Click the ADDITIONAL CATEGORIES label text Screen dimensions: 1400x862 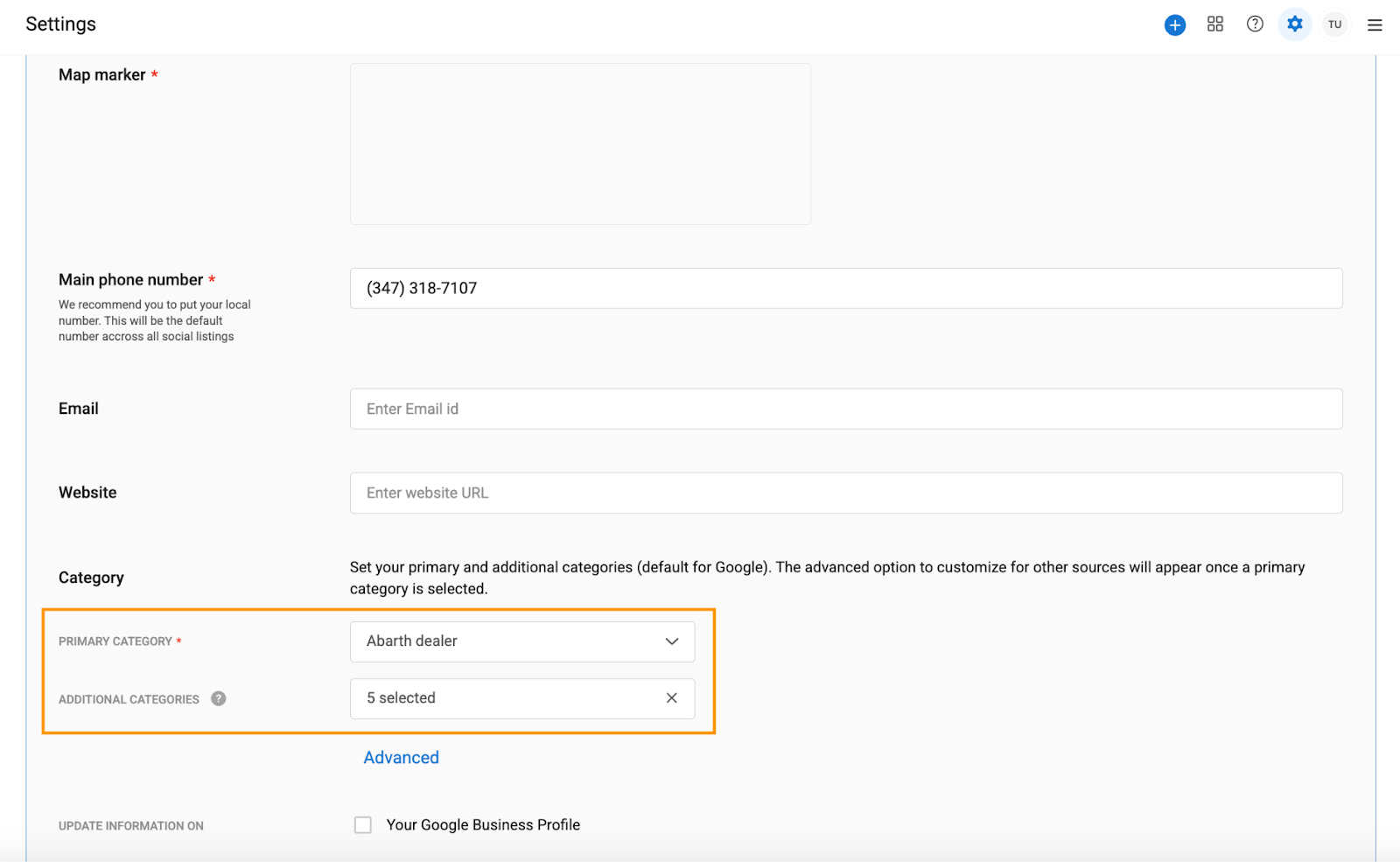(x=129, y=699)
